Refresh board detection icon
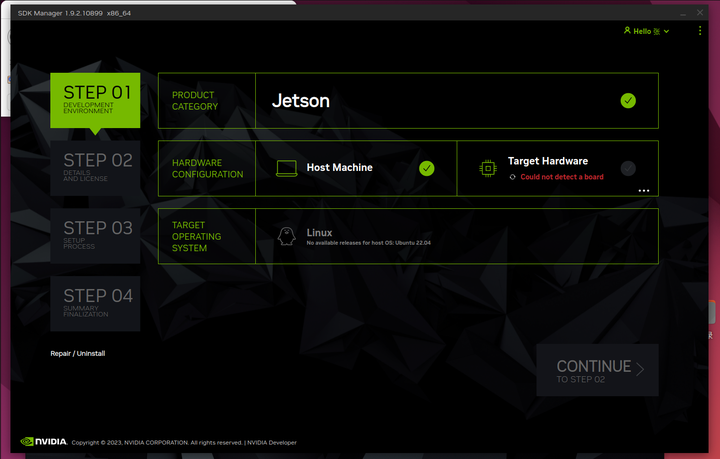This screenshot has width=720, height=459. (x=512, y=177)
